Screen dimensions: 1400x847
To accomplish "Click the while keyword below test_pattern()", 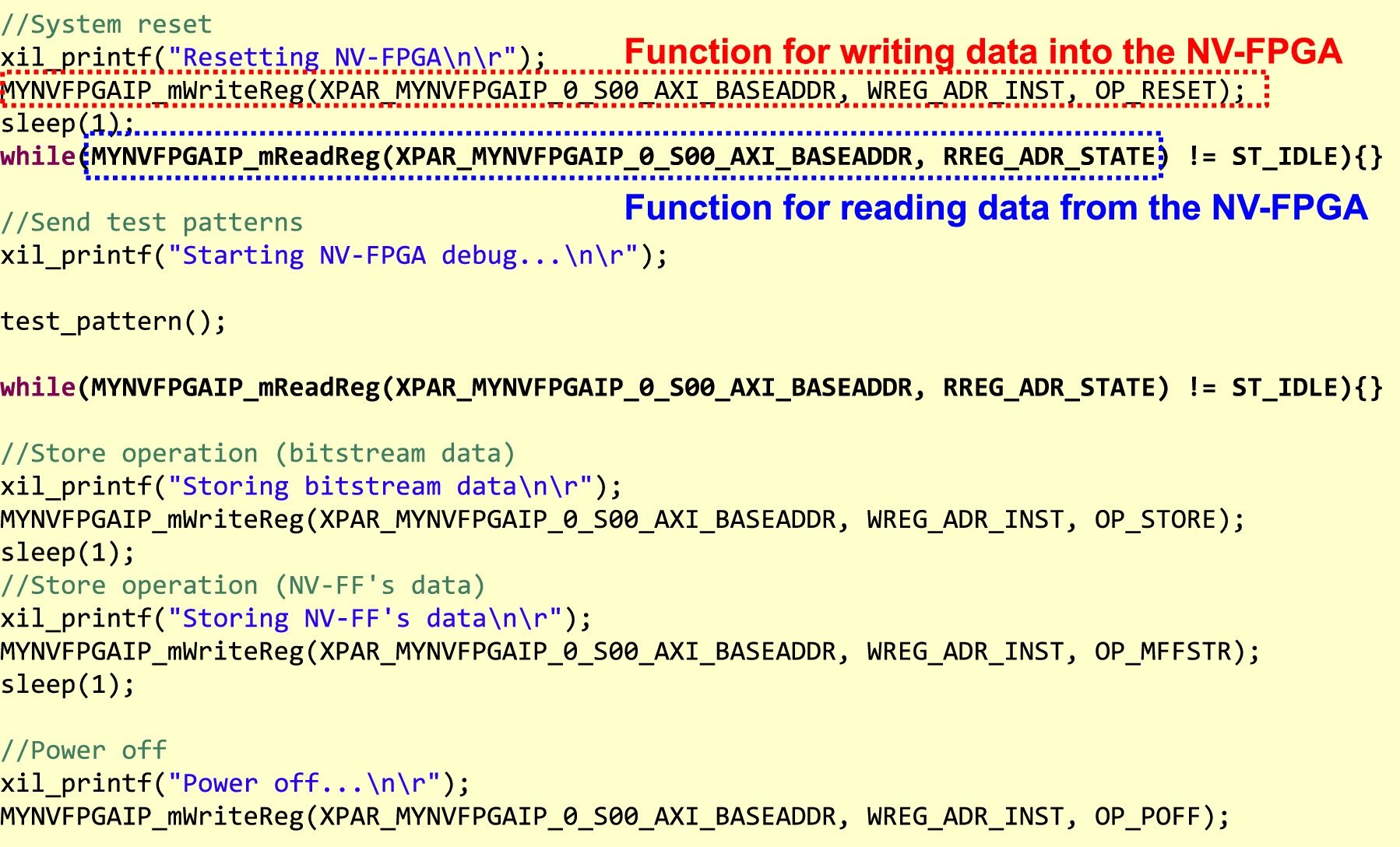I will coord(38,387).
